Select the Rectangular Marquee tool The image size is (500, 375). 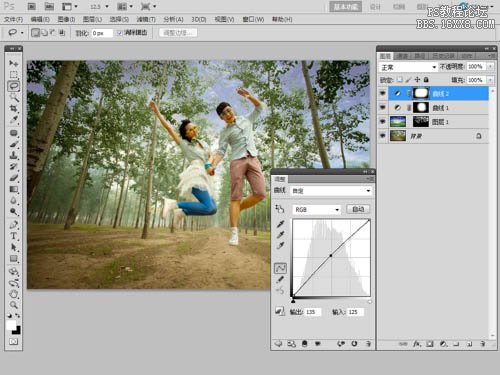[14, 75]
